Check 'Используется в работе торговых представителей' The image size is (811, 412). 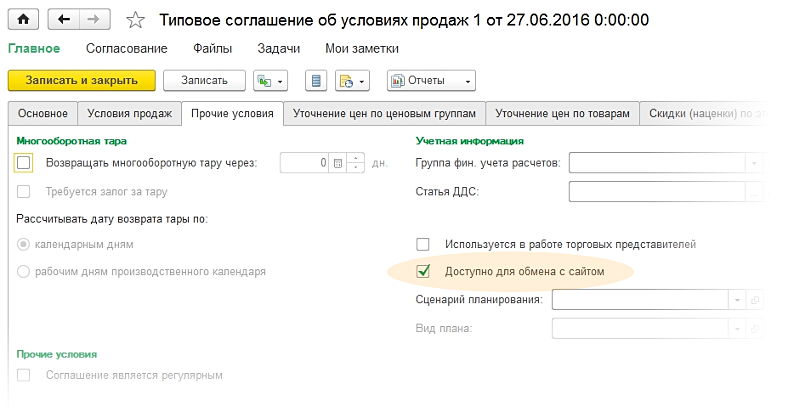coord(423,244)
